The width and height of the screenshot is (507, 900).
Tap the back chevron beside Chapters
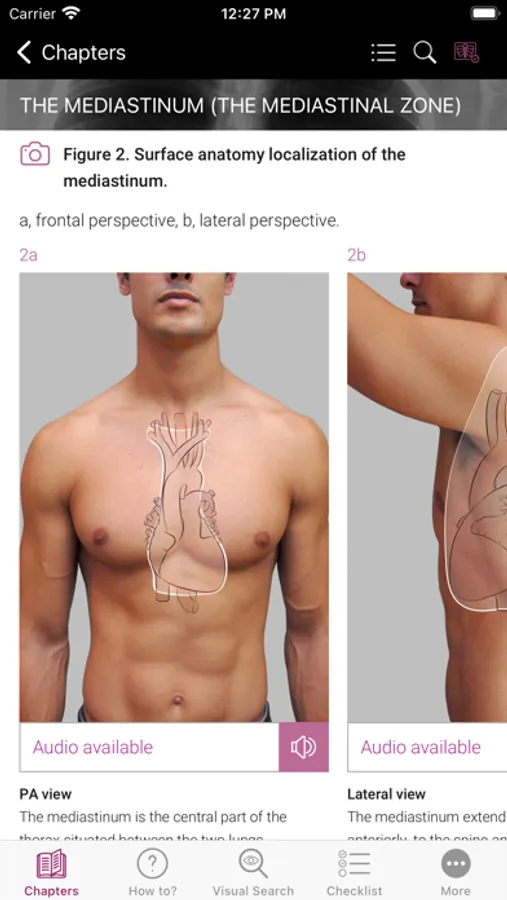pyautogui.click(x=24, y=53)
